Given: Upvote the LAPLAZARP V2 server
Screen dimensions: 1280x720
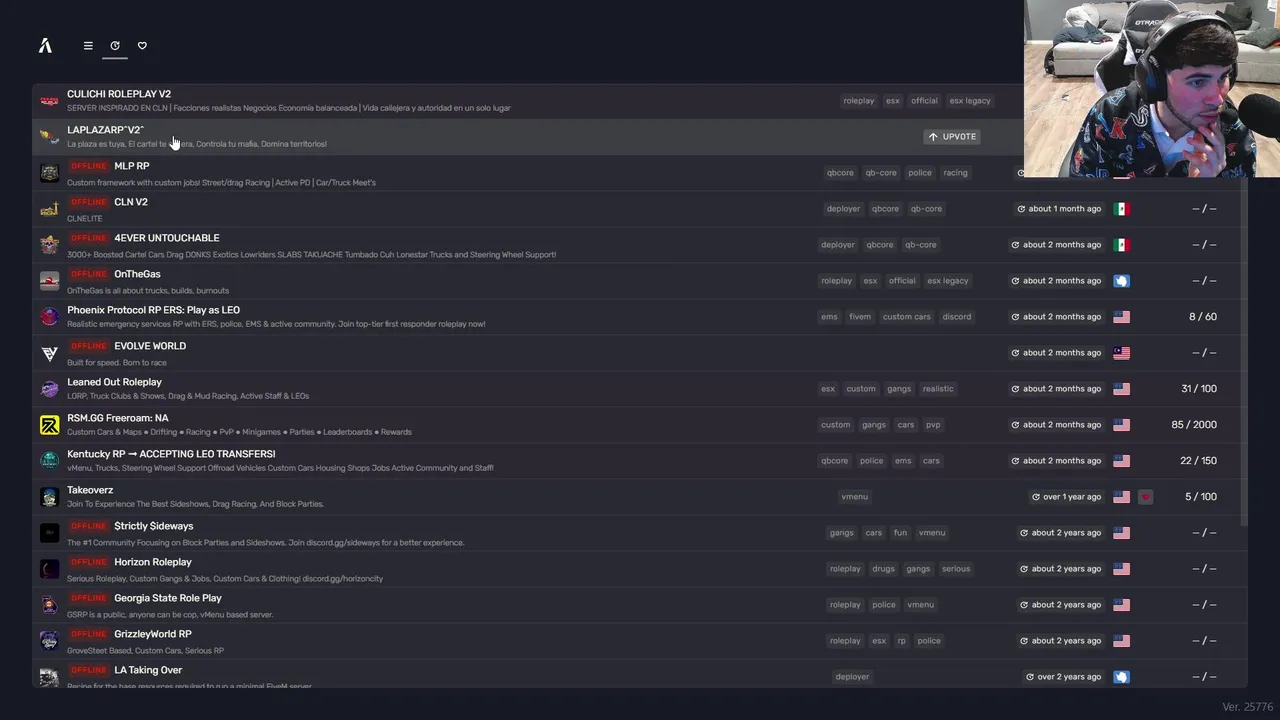Looking at the screenshot, I should pyautogui.click(x=952, y=137).
